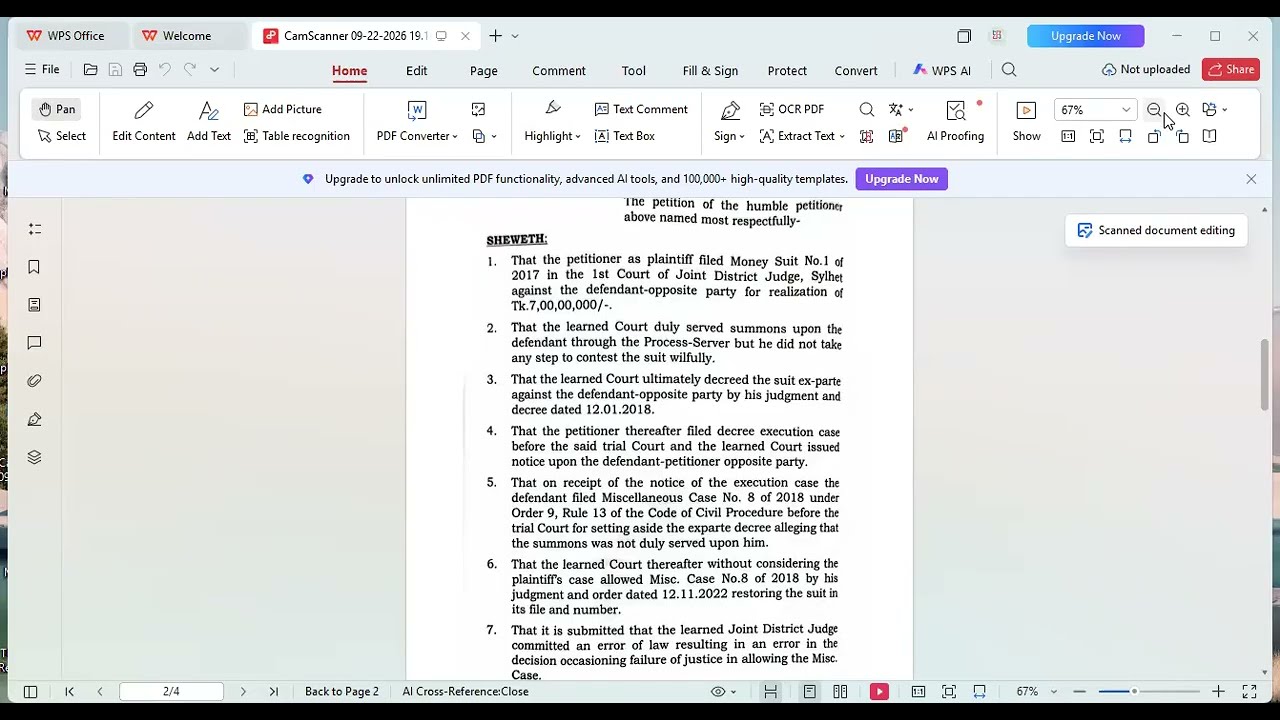
Task: Switch to the Comment ribbon tab
Action: [559, 70]
